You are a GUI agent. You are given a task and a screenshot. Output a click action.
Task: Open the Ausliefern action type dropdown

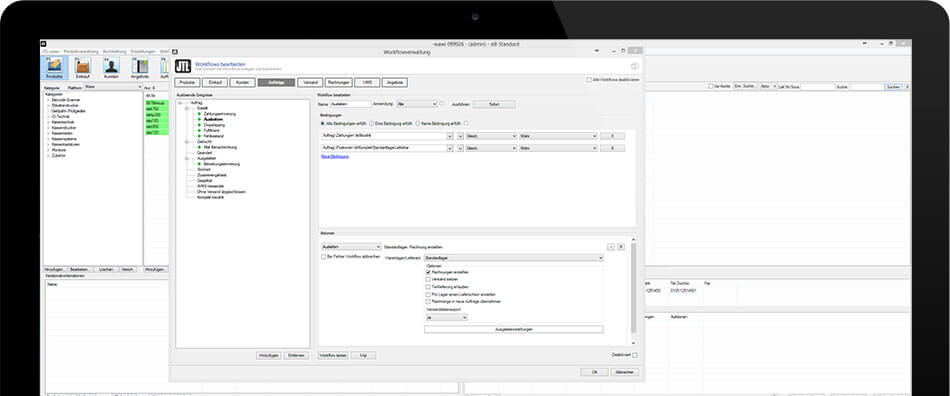pyautogui.click(x=351, y=247)
